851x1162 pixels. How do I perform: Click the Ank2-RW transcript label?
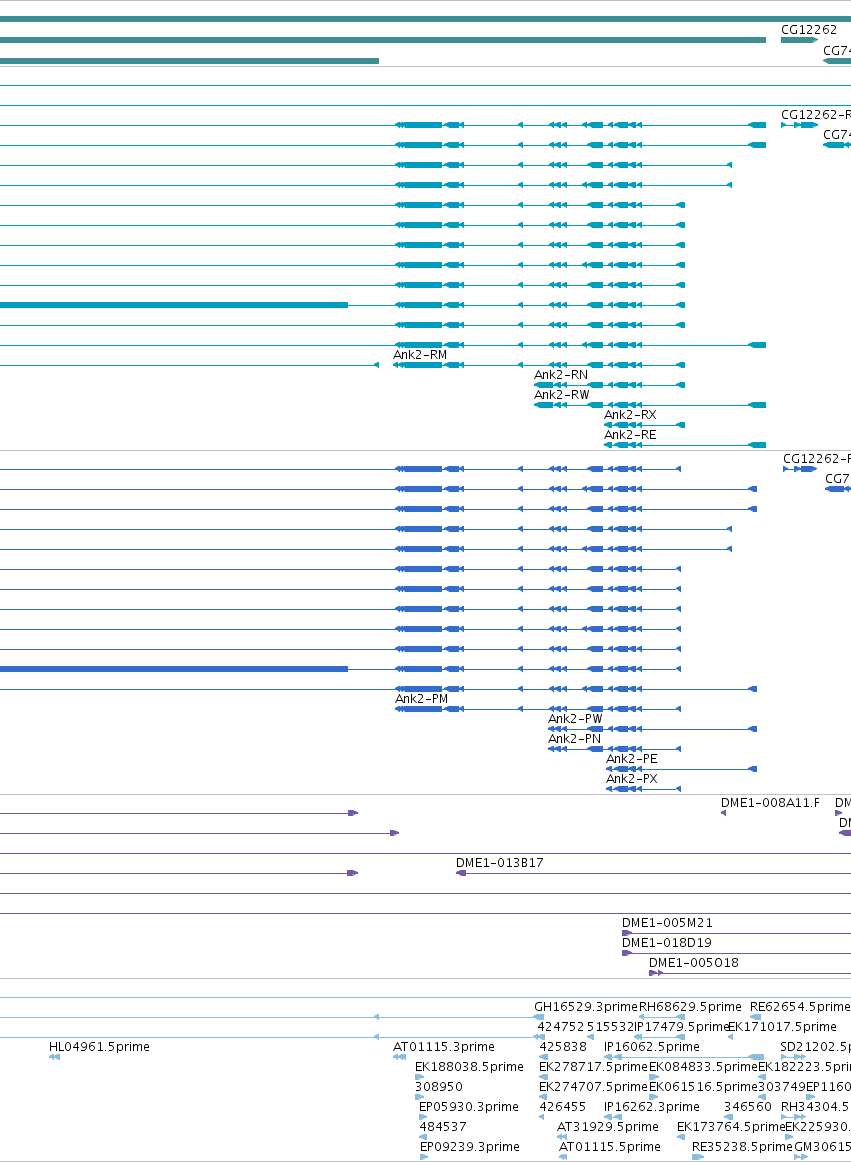pyautogui.click(x=561, y=395)
